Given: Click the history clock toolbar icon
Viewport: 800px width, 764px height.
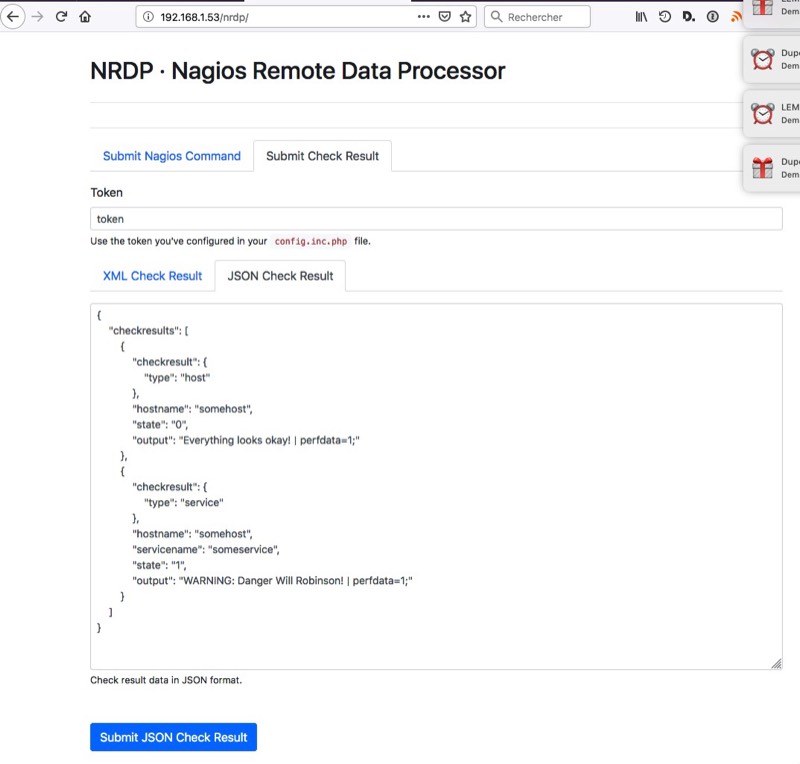Looking at the screenshot, I should click(x=665, y=17).
